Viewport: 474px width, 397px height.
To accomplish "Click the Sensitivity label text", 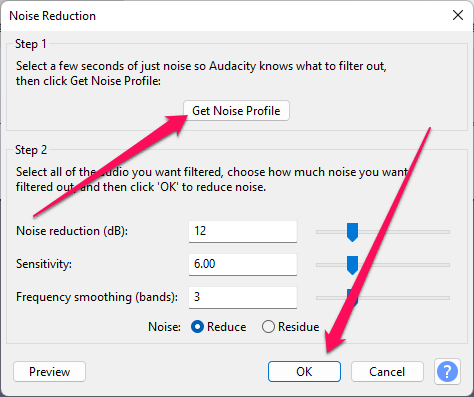I will [44, 264].
